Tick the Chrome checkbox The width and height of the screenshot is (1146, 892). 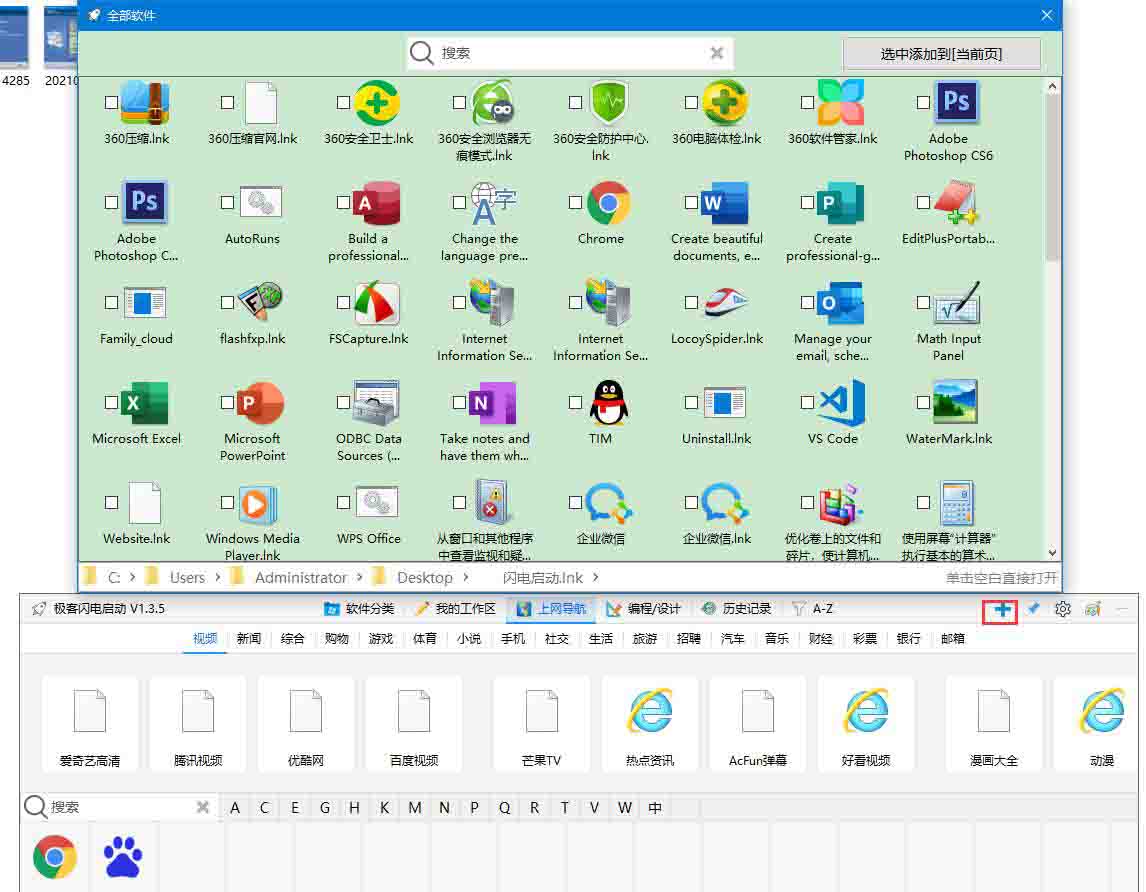pyautogui.click(x=575, y=203)
